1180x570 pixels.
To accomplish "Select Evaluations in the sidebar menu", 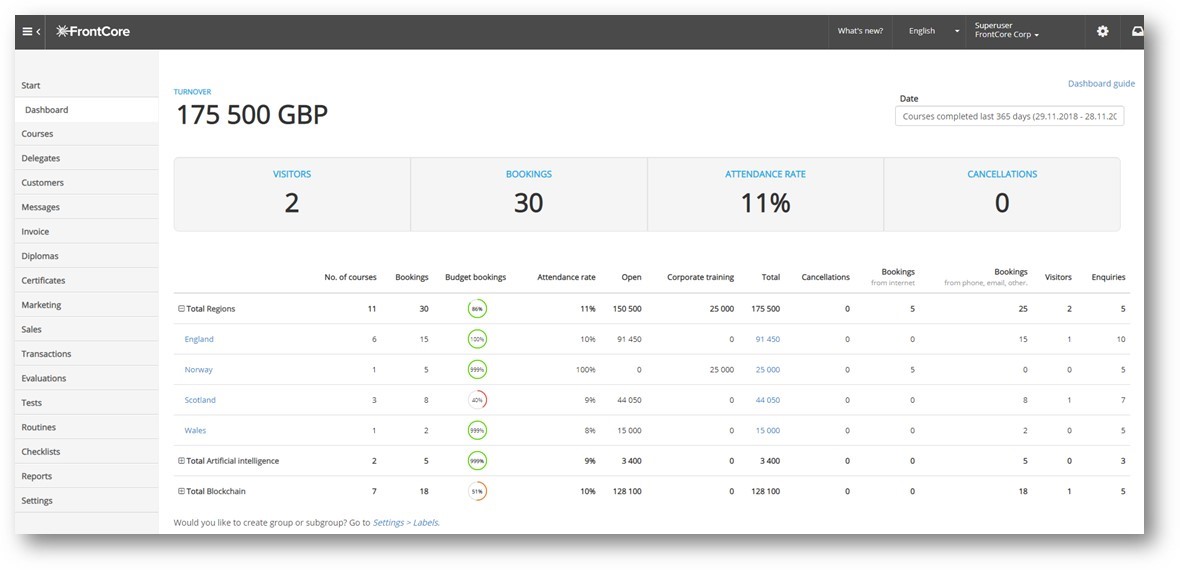I will tap(44, 378).
